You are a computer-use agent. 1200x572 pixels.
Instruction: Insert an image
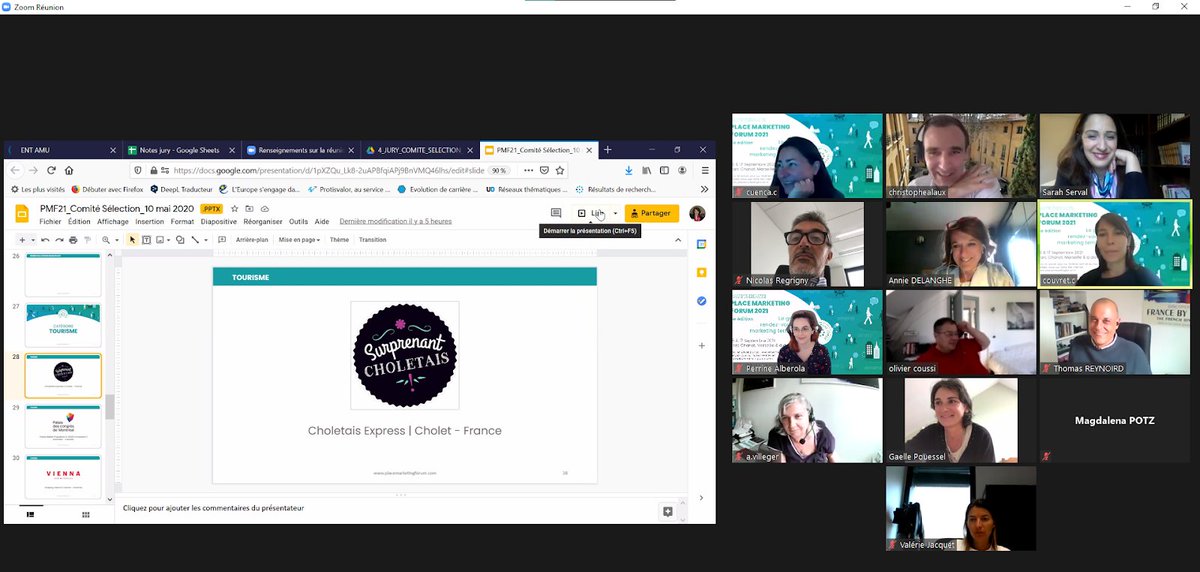click(x=161, y=240)
